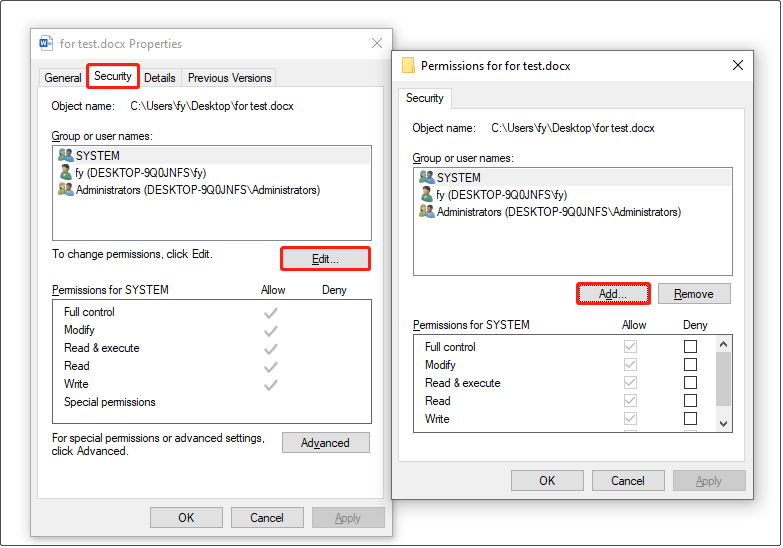Close the Properties window
This screenshot has height=548, width=783.
pos(377,43)
